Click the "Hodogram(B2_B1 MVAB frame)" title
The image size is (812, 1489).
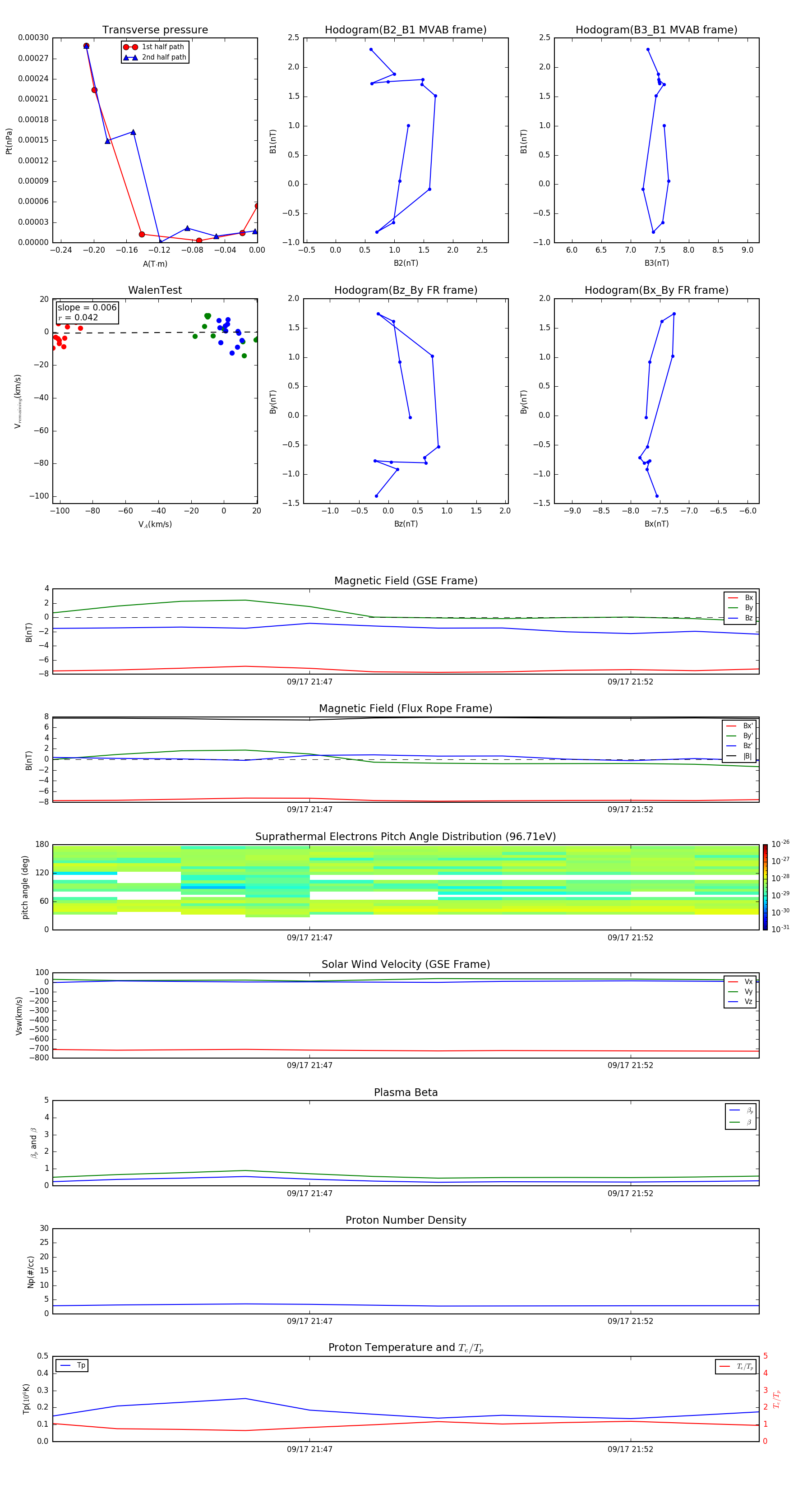[x=406, y=29]
